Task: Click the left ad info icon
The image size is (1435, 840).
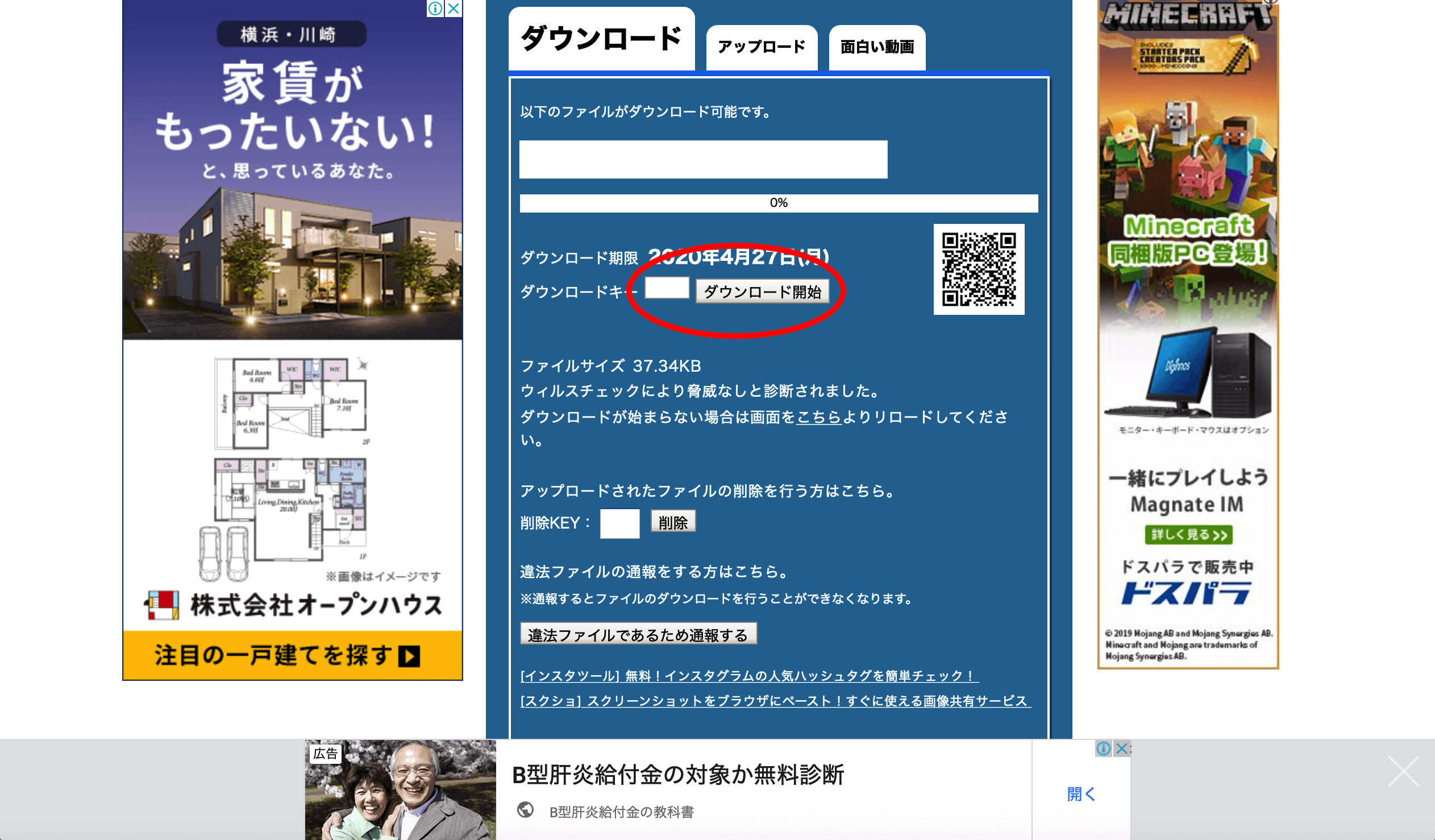Action: click(x=435, y=9)
